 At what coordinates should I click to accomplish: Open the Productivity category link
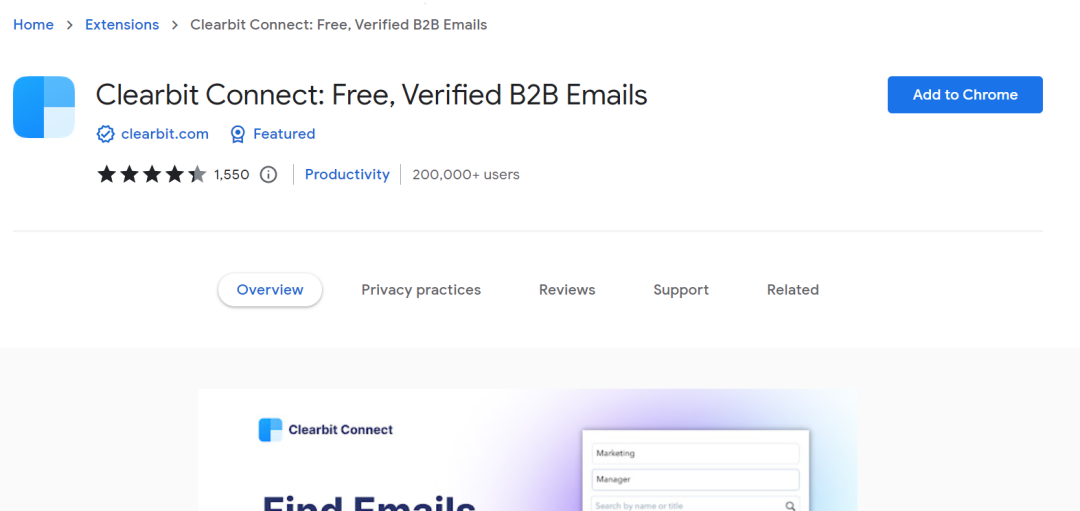pos(347,174)
